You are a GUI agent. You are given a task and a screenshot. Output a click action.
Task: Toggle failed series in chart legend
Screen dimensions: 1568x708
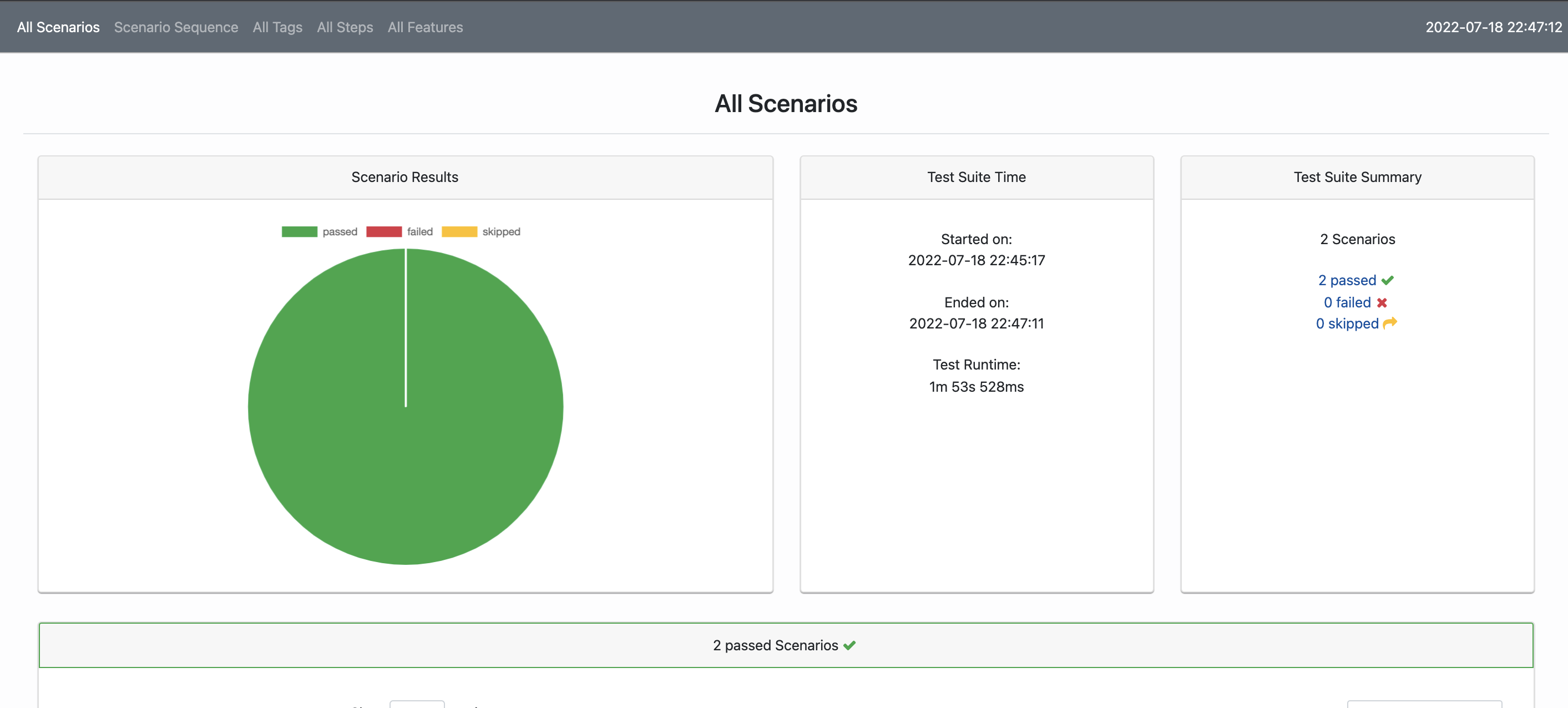point(419,232)
